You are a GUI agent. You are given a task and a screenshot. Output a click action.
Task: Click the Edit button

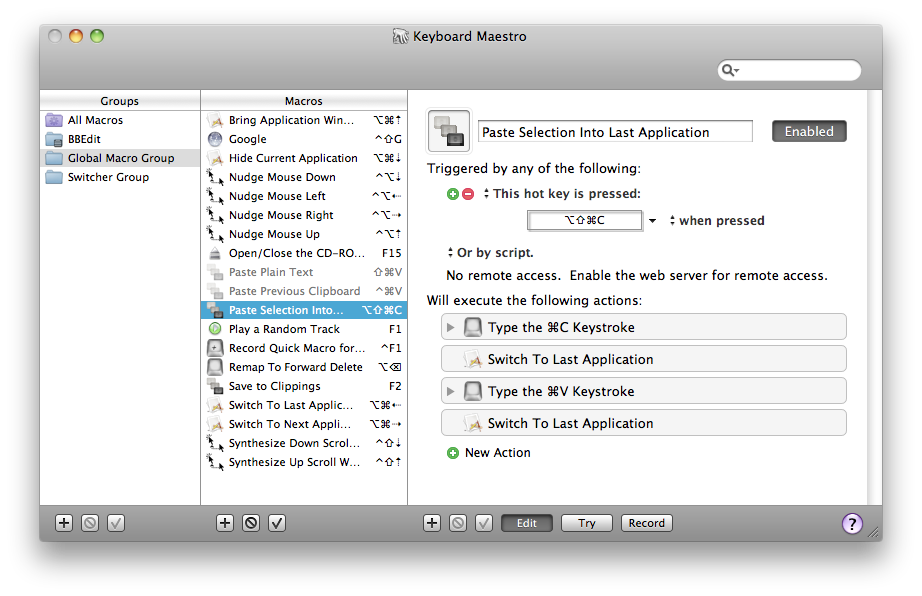point(527,523)
